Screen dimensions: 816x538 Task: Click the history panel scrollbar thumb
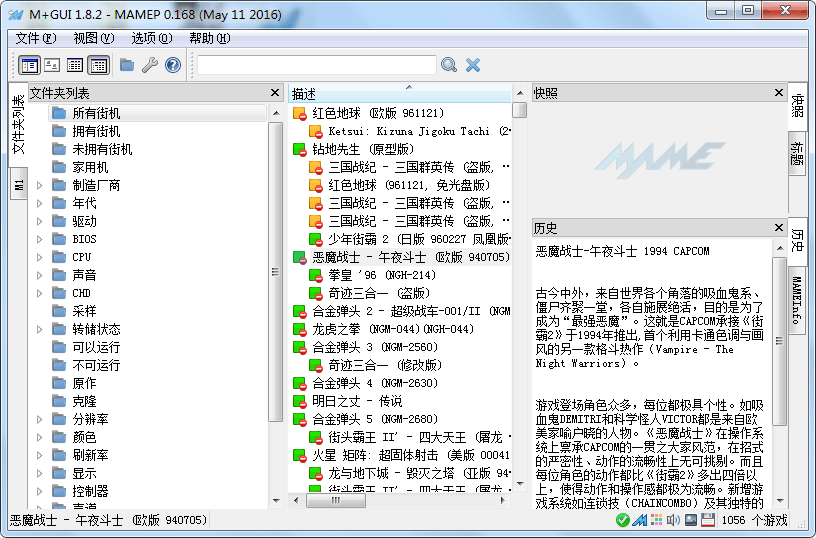(779, 341)
